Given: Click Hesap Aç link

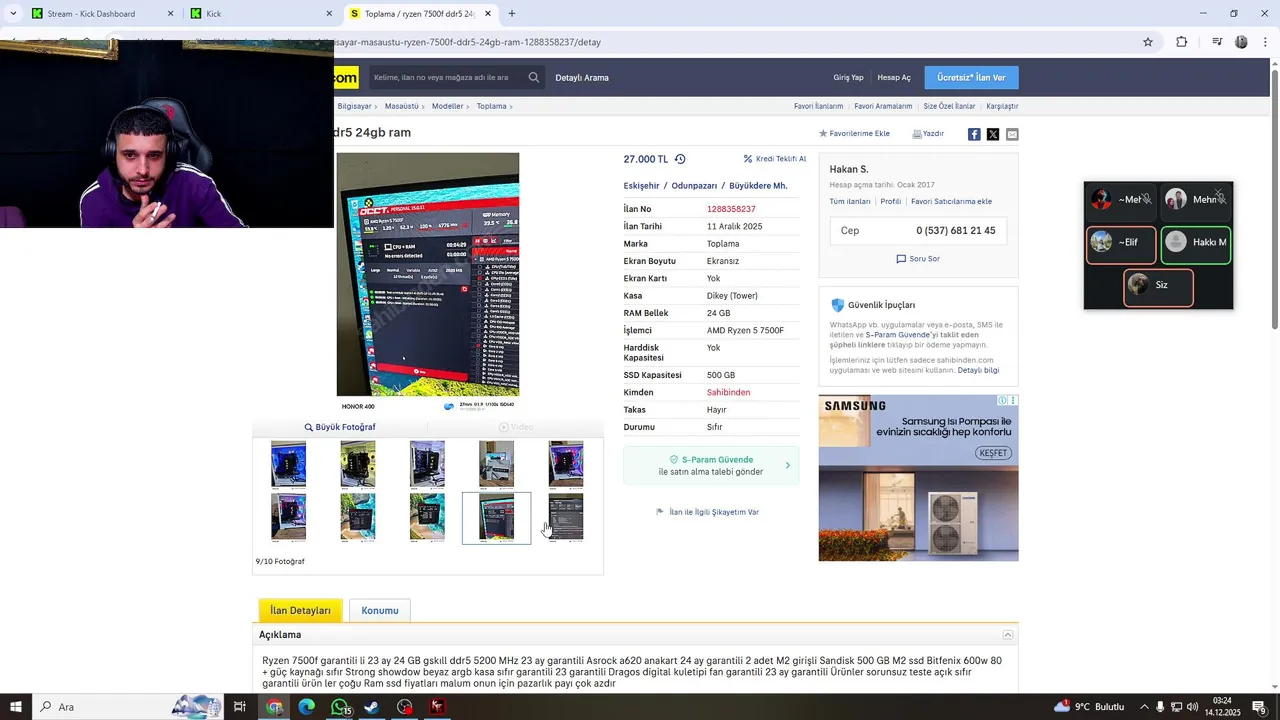Looking at the screenshot, I should click(894, 78).
